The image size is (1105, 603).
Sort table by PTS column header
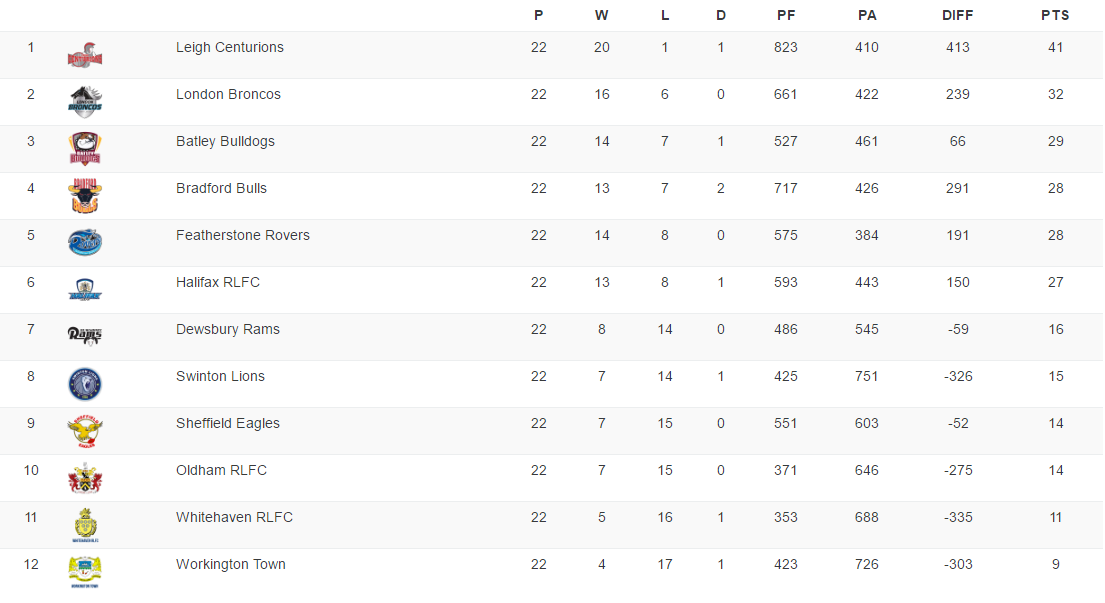[1055, 15]
